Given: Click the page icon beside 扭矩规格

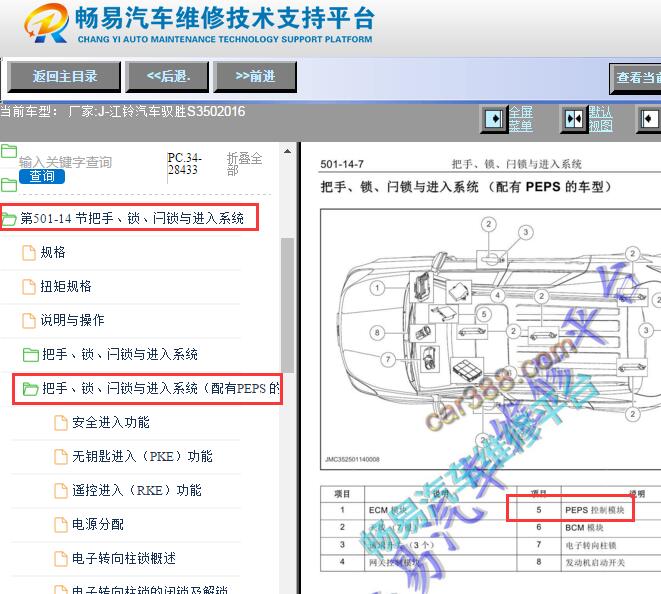Looking at the screenshot, I should 29,287.
